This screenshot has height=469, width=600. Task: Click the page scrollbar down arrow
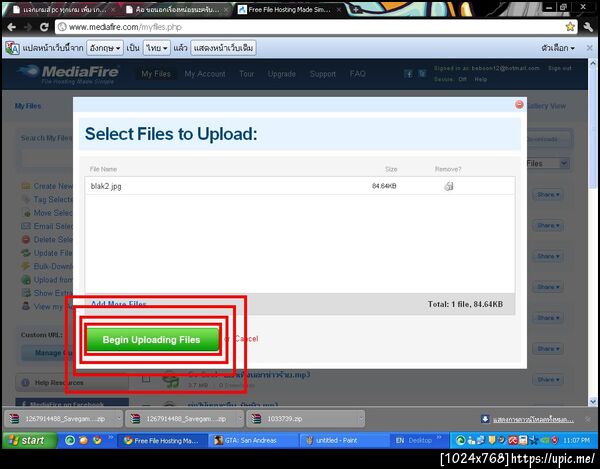(593, 402)
